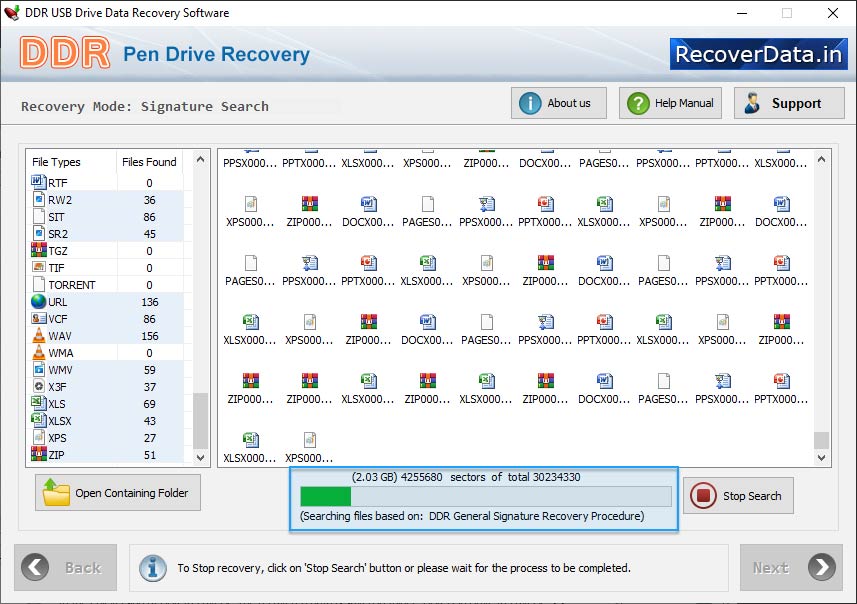Select the RW2 file type icon
This screenshot has width=857, height=604.
38,200
